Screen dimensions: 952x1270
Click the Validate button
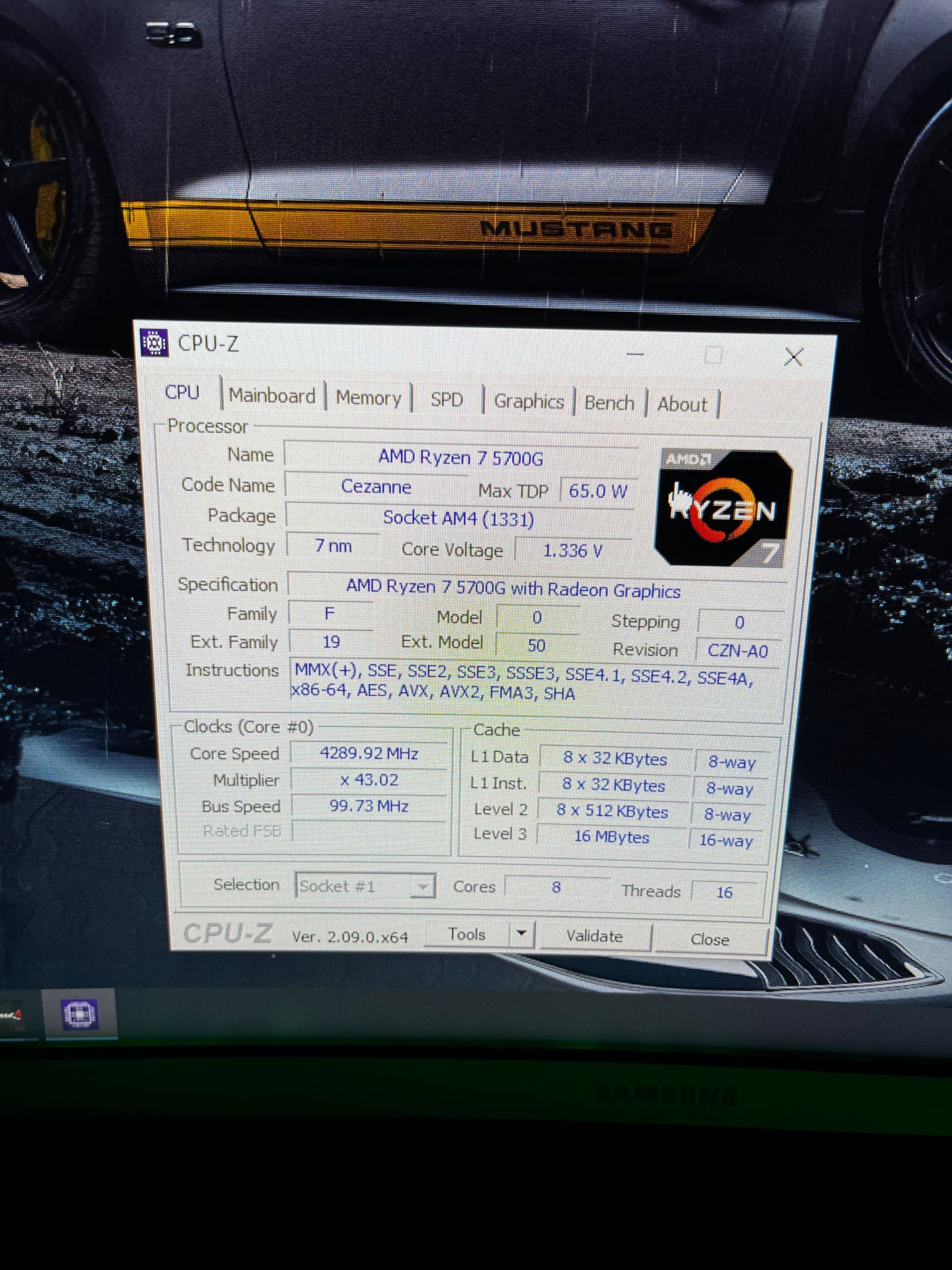595,936
